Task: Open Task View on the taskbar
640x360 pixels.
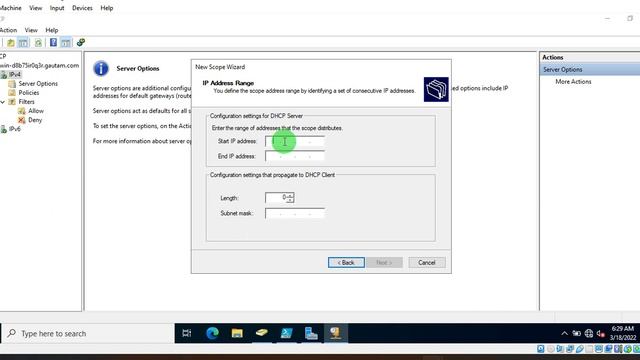Action: tap(187, 333)
